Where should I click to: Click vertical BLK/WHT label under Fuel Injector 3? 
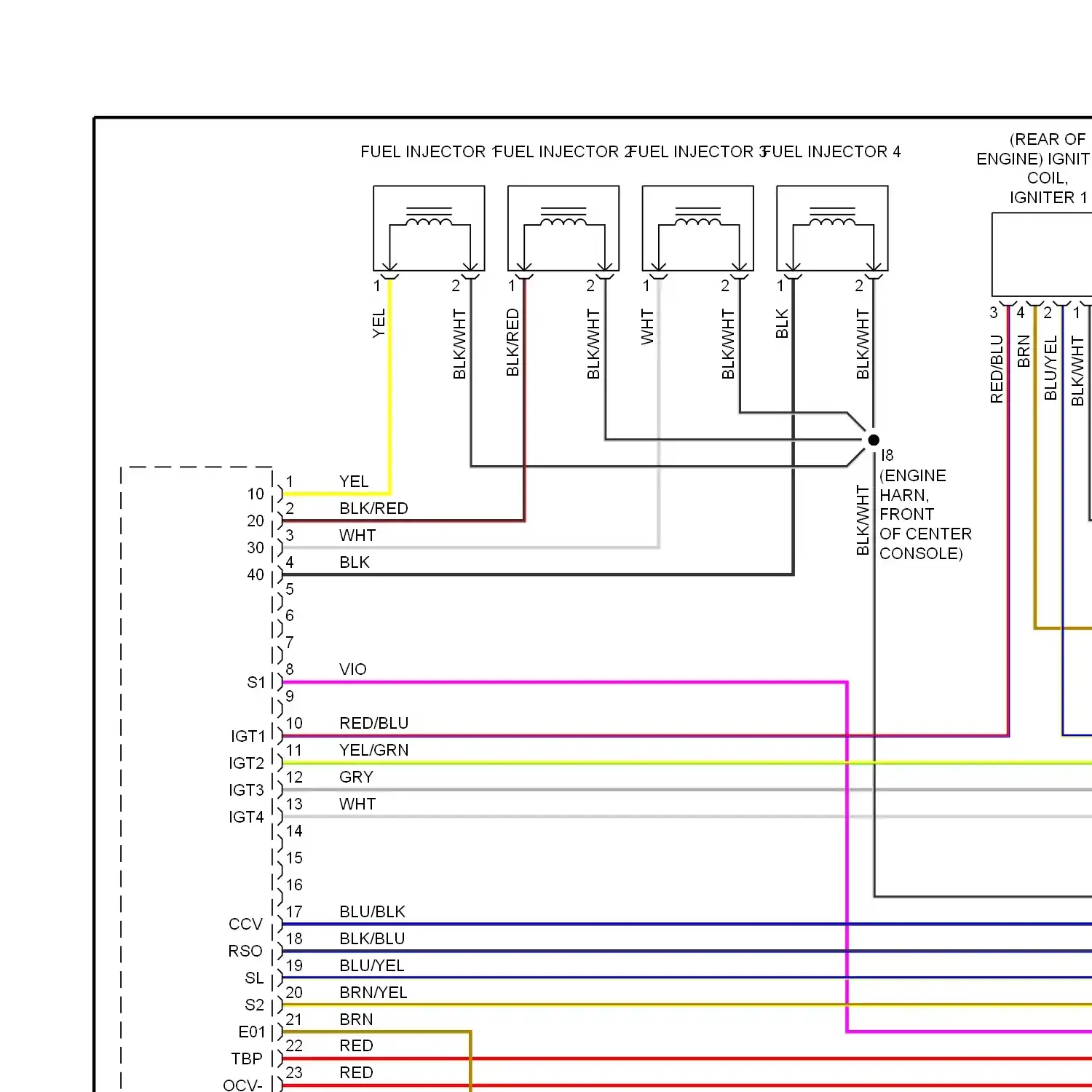coord(728,344)
